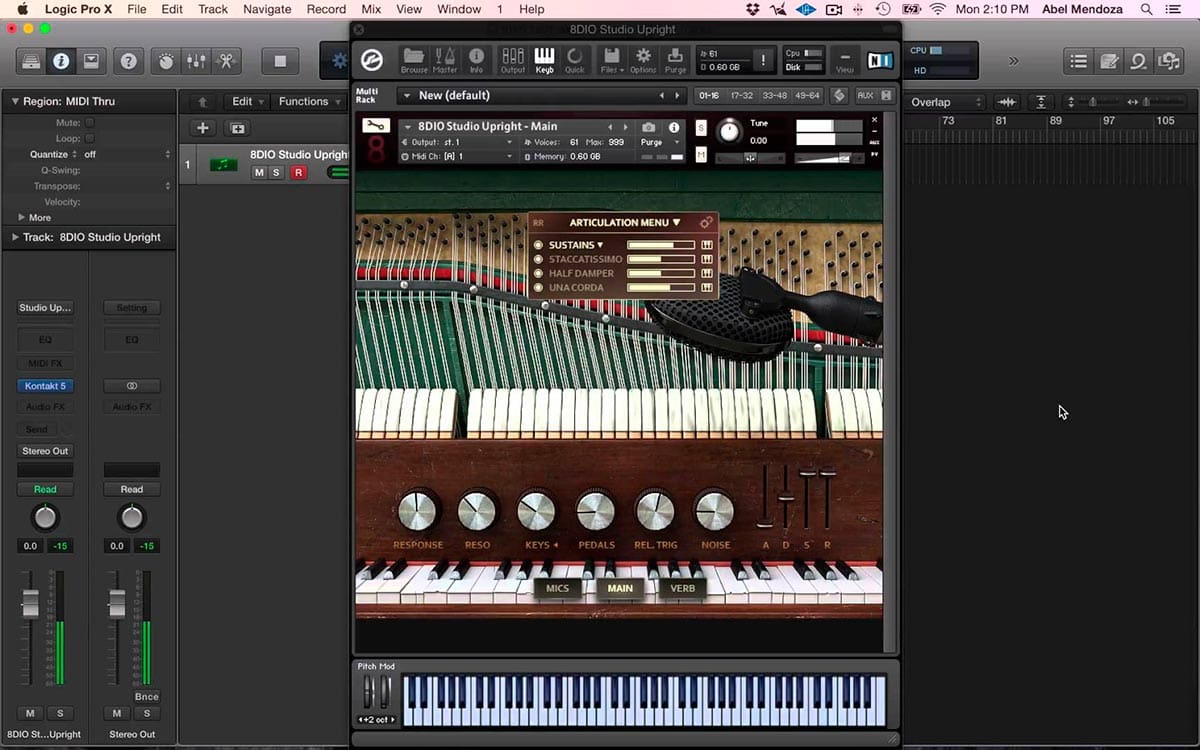Click the Kontakt 5 instrument slot
Image resolution: width=1200 pixels, height=750 pixels.
pyautogui.click(x=45, y=386)
